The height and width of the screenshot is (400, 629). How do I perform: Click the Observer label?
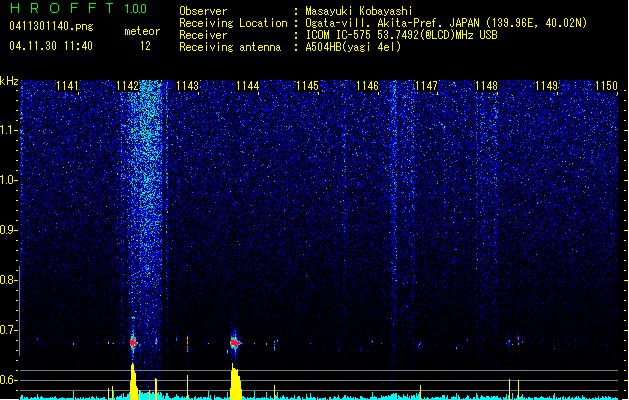(x=203, y=11)
